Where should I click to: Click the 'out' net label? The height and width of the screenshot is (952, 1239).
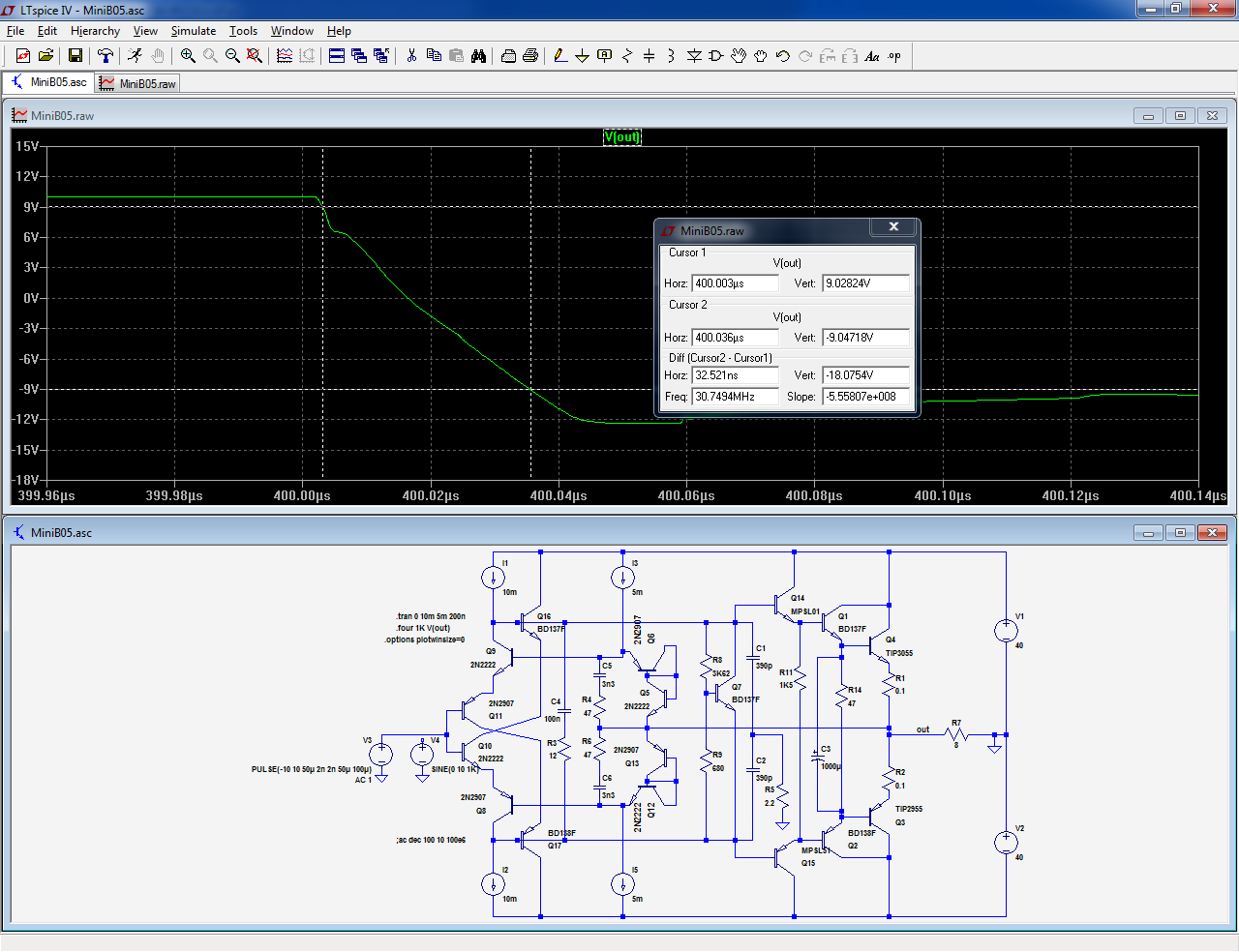tap(922, 729)
